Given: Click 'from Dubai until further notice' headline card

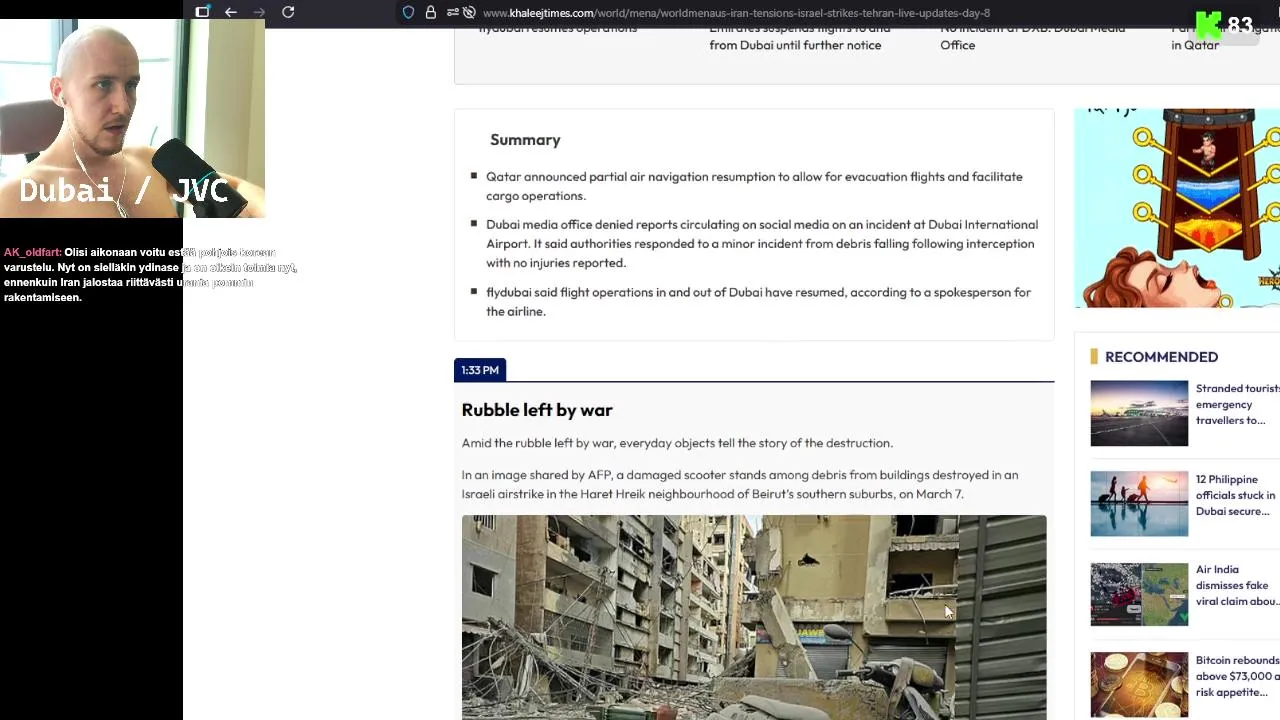Looking at the screenshot, I should 795,45.
